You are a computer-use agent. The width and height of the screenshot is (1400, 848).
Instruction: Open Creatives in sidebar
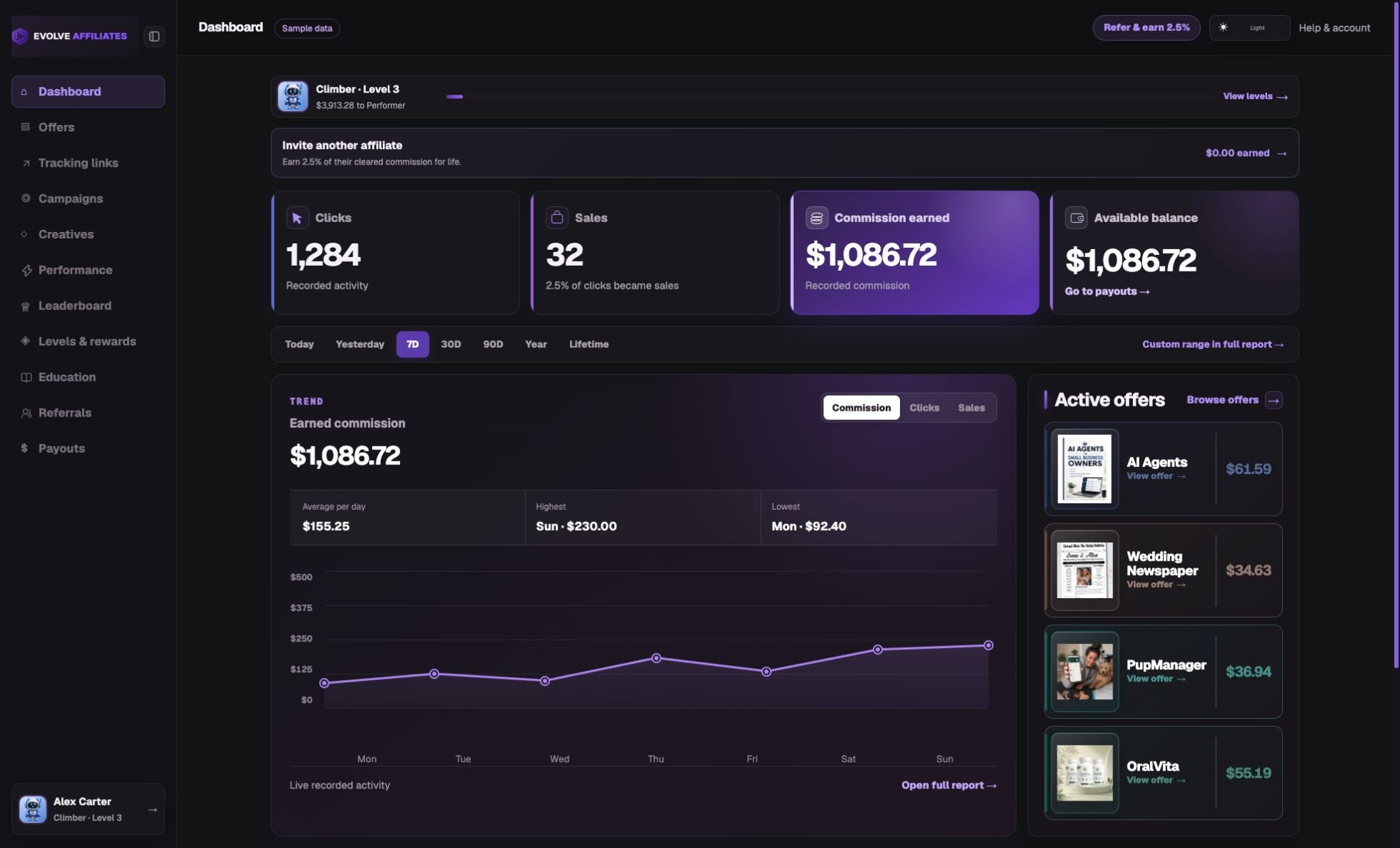tap(88, 234)
